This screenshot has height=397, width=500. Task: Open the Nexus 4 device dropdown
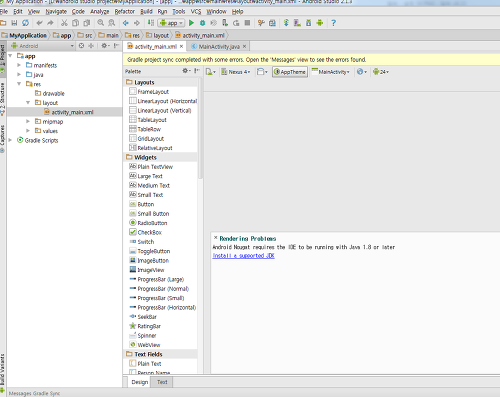pyautogui.click(x=235, y=72)
